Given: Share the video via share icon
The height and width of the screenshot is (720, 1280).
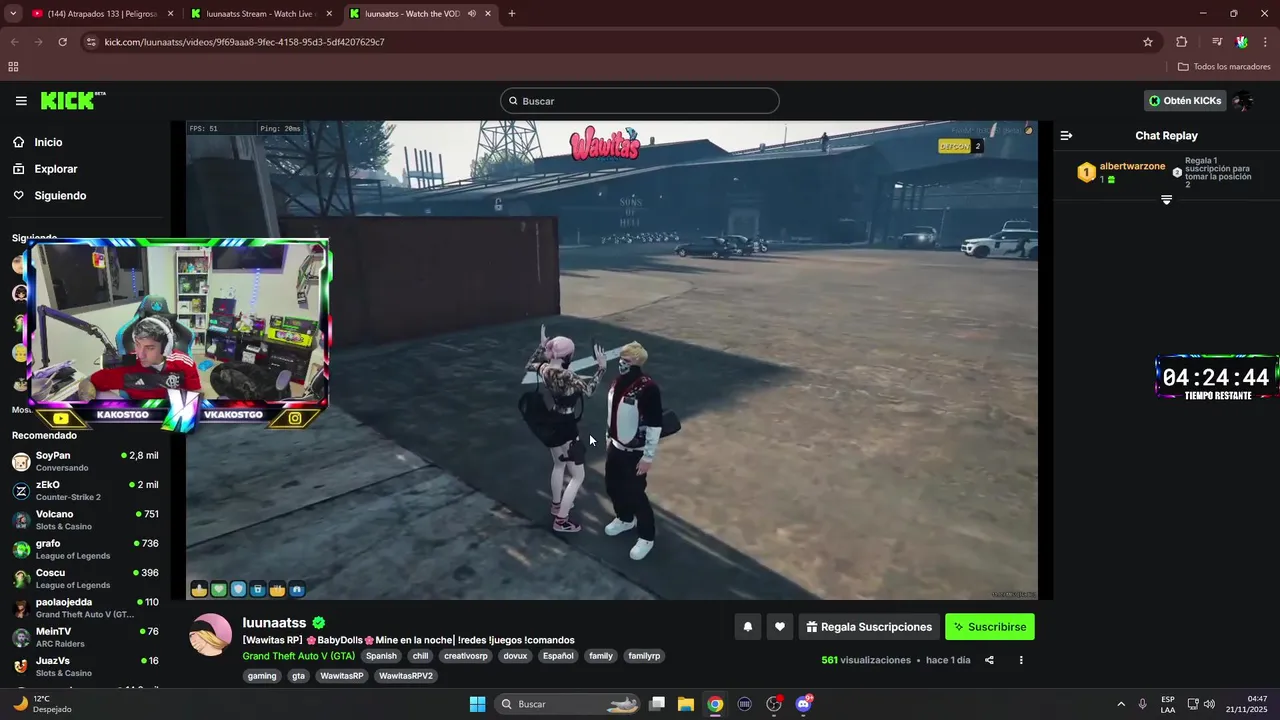Looking at the screenshot, I should click(x=989, y=660).
